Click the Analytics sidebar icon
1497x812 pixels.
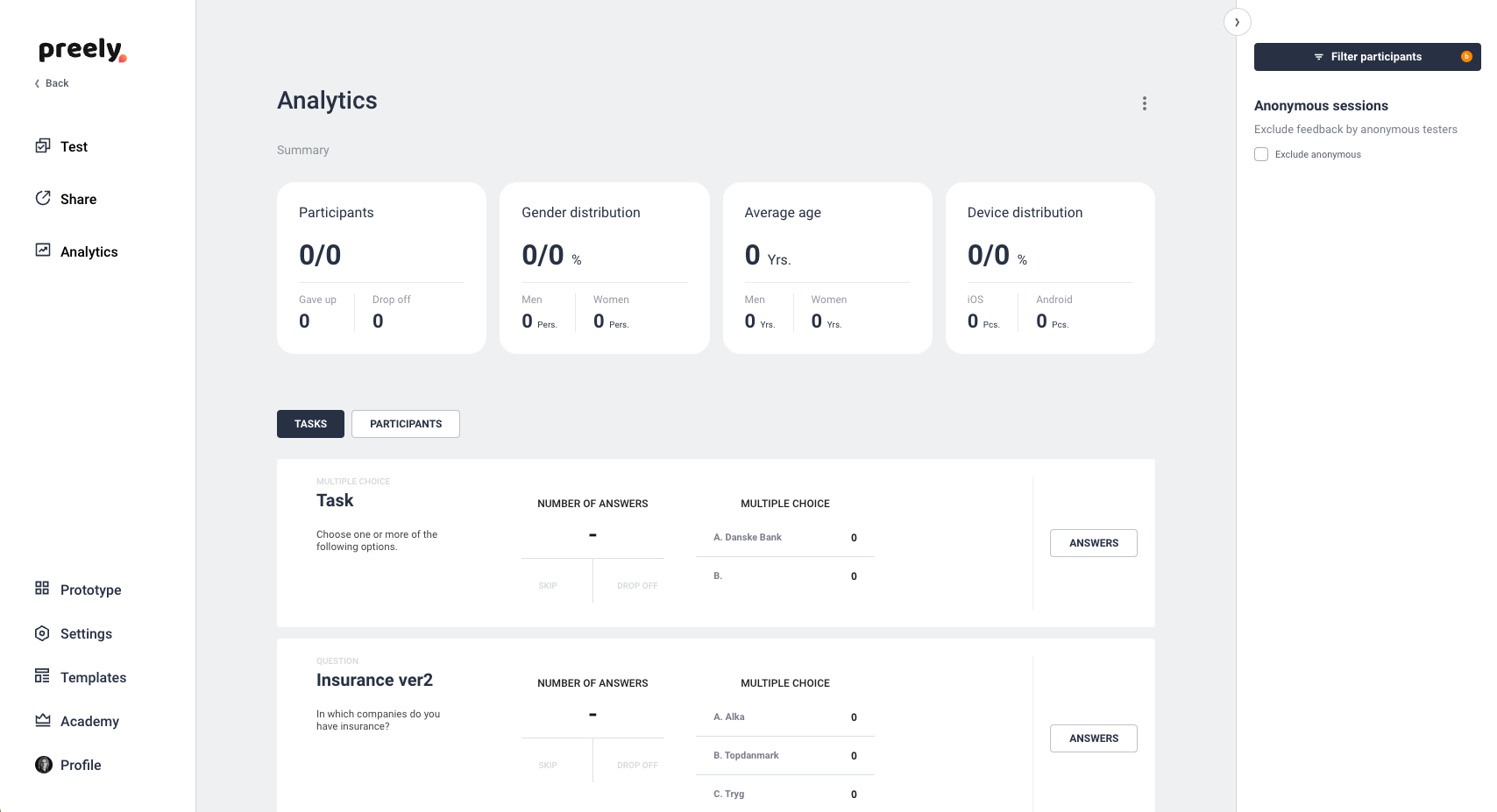point(44,251)
